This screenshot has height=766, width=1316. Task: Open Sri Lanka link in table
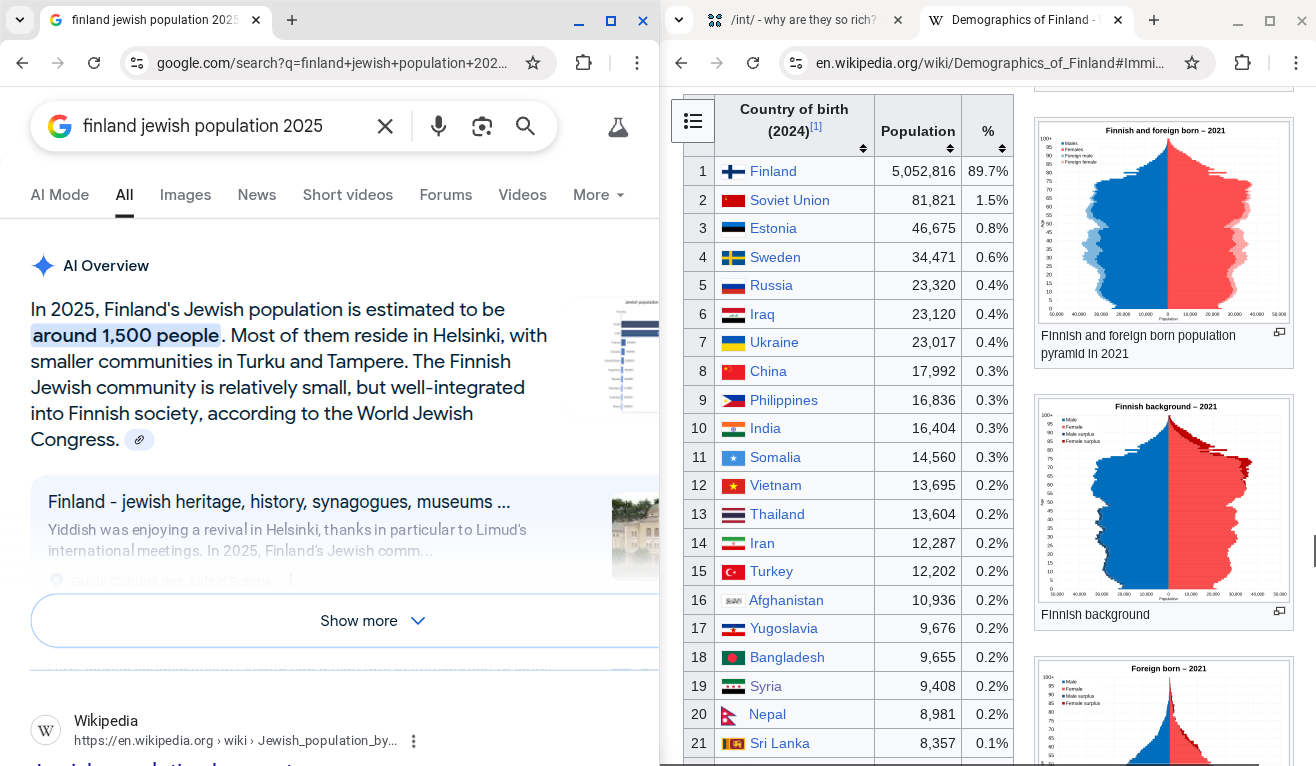pyautogui.click(x=780, y=743)
